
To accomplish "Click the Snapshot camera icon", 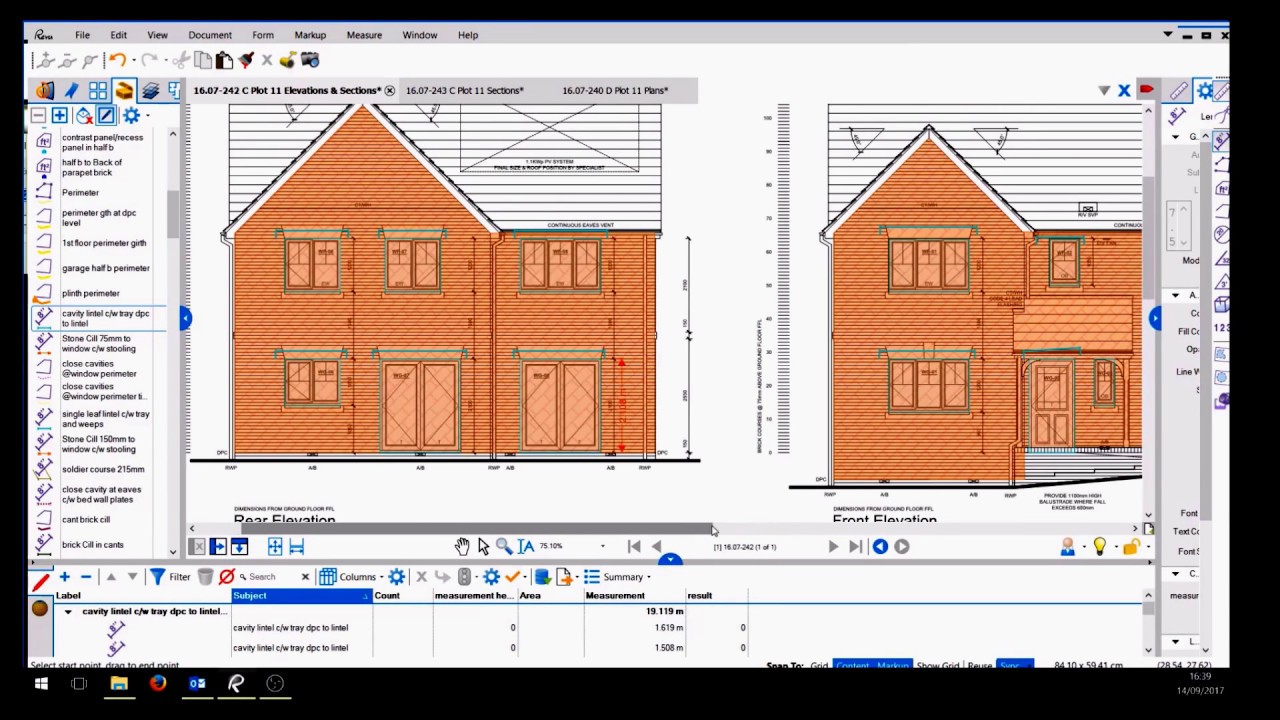I will [x=310, y=60].
